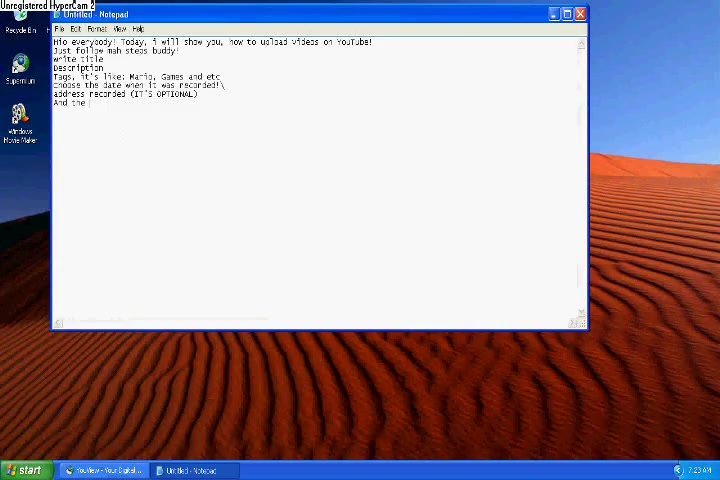Image resolution: width=720 pixels, height=480 pixels.
Task: Open the Help menu in Notepad
Action: pos(138,29)
